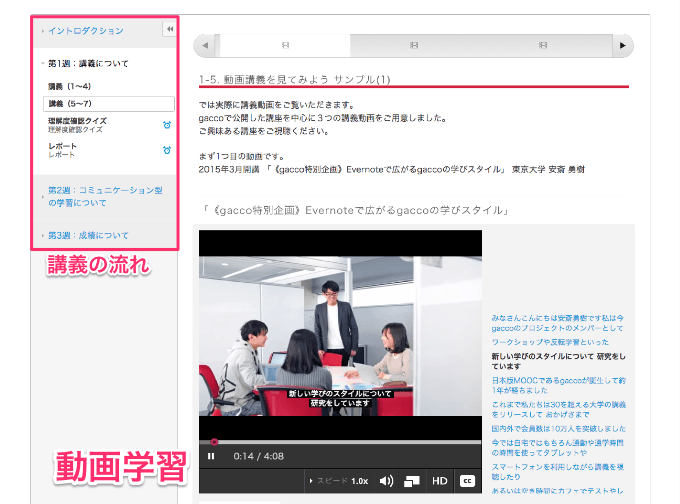
Task: Click the alarm clock icon beside レポート
Action: pos(166,150)
